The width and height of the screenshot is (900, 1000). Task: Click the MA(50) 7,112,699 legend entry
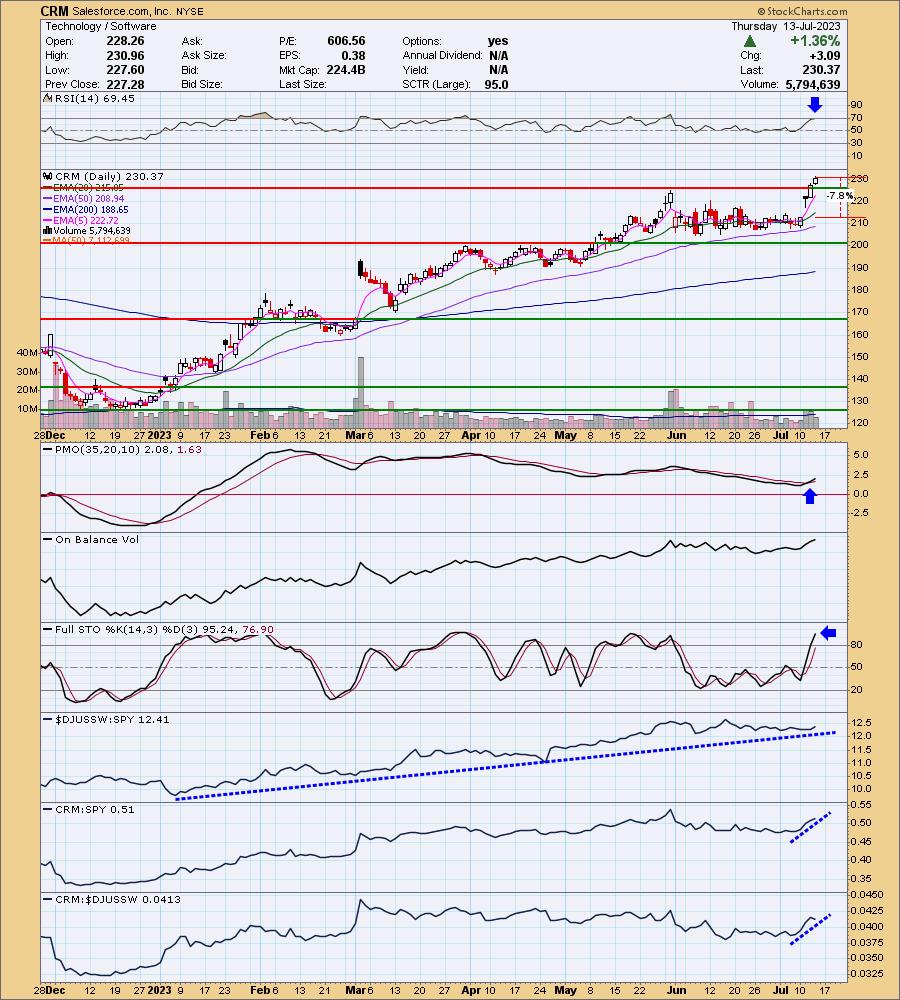91,240
